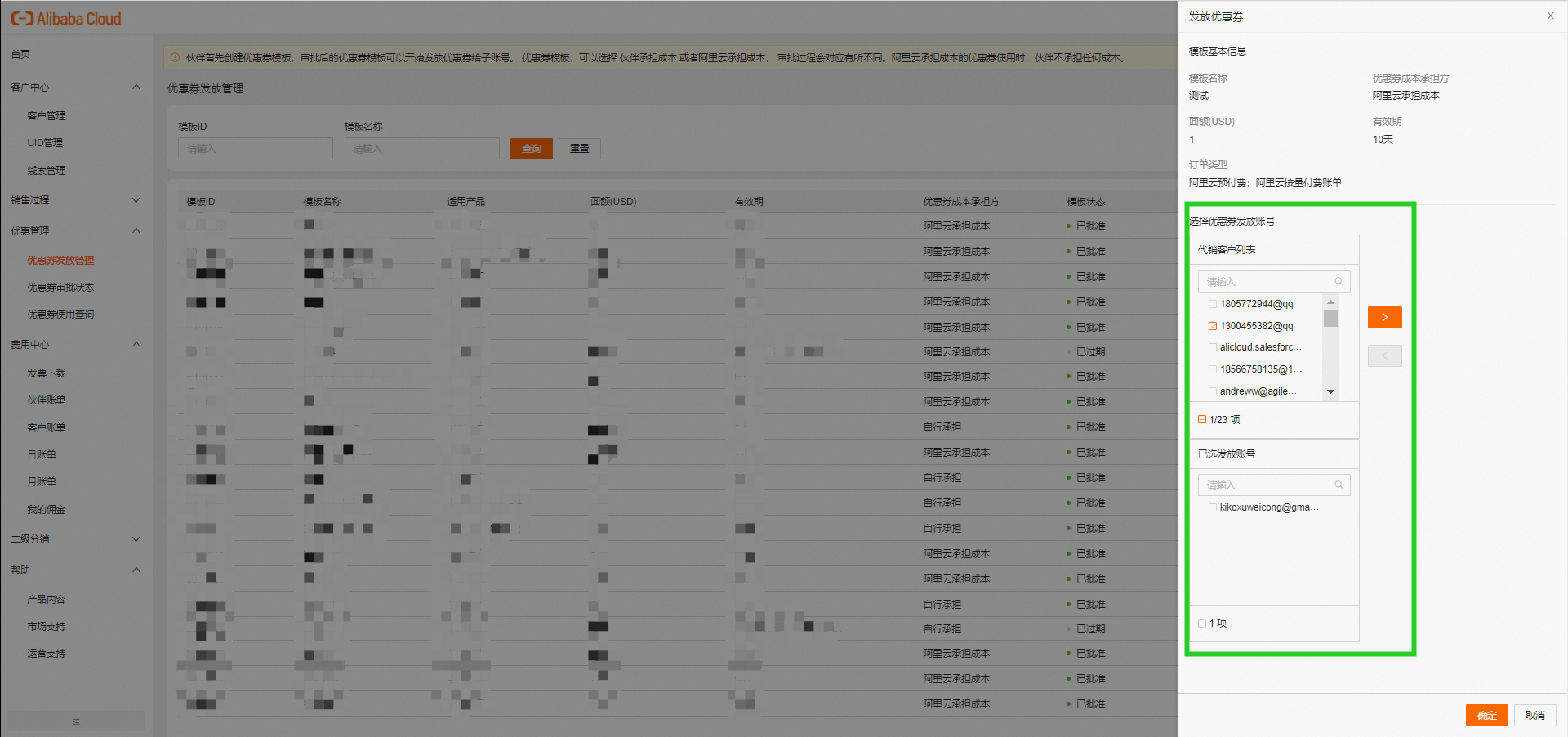Check the 1805772944@qq account checkbox
The image size is (1568, 737).
pos(1213,304)
